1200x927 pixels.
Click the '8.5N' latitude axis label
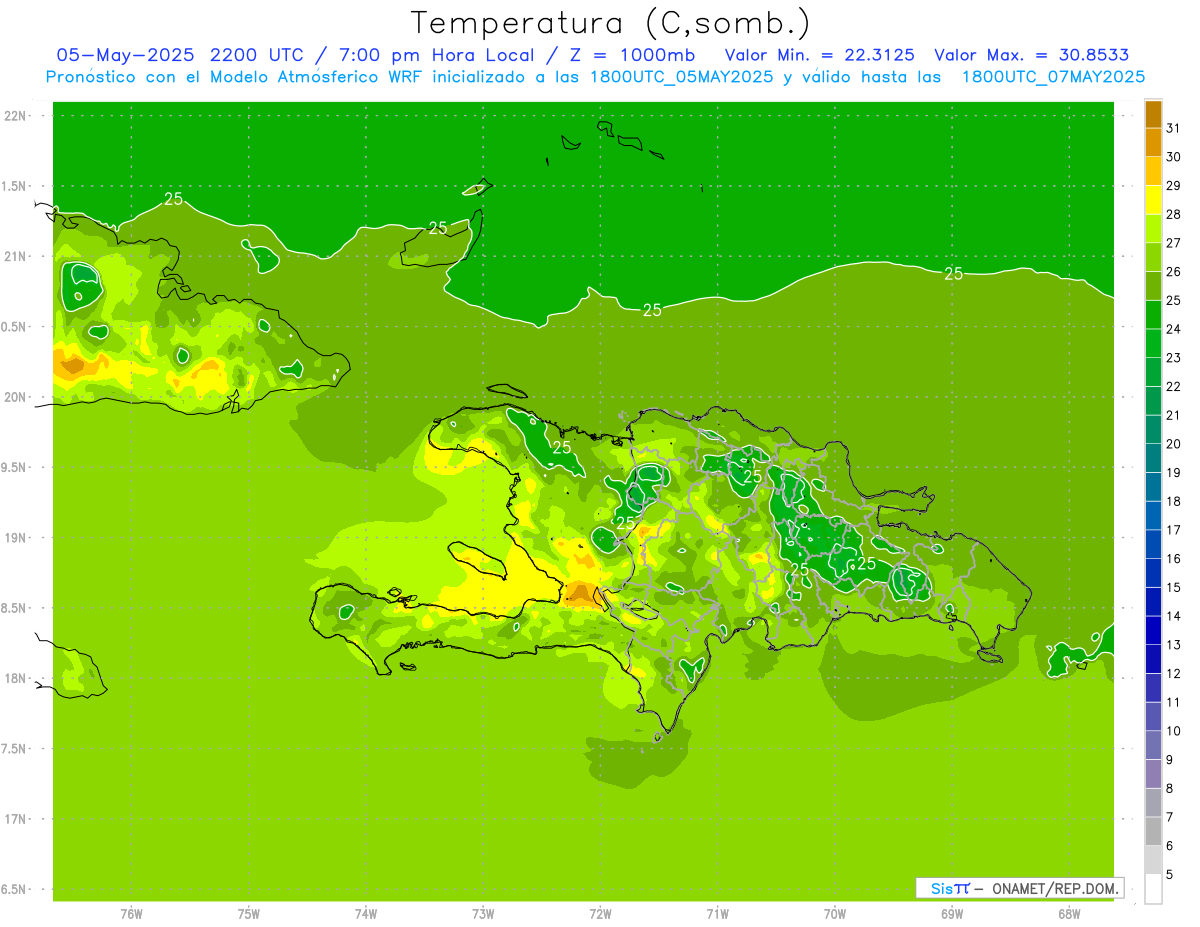point(14,608)
